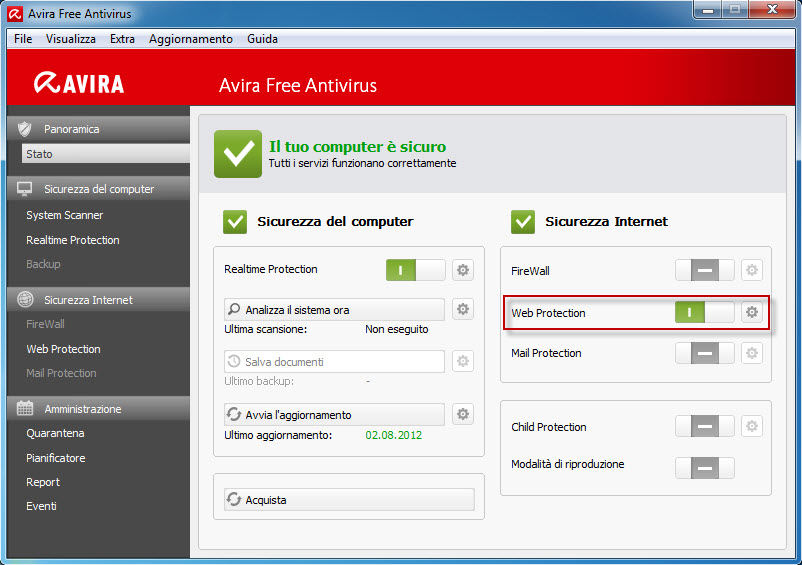Click the Avira title bar app icon
Image resolution: width=802 pixels, height=565 pixels.
[x=15, y=14]
